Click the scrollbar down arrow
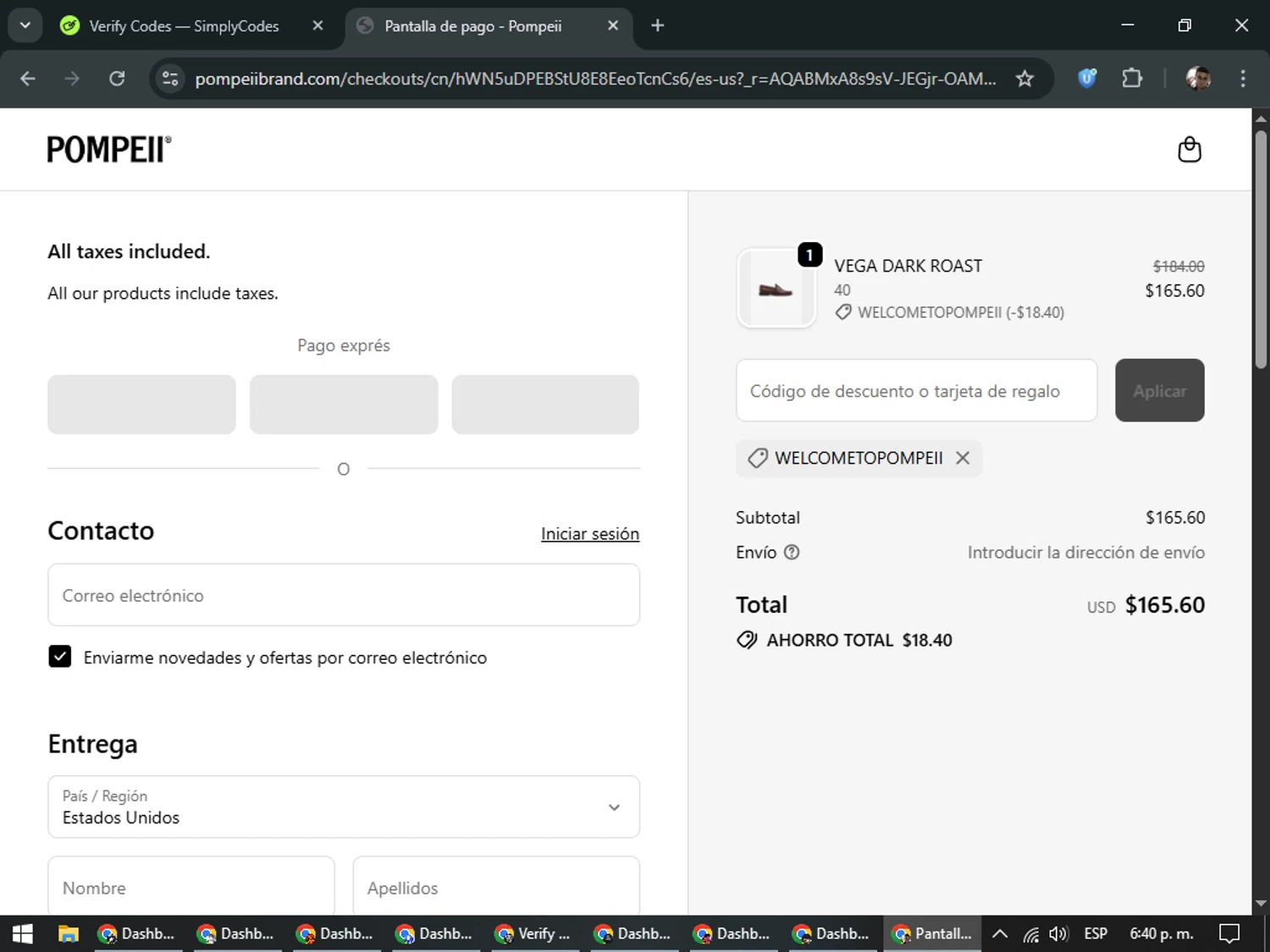The width and height of the screenshot is (1270, 952). 1261,904
